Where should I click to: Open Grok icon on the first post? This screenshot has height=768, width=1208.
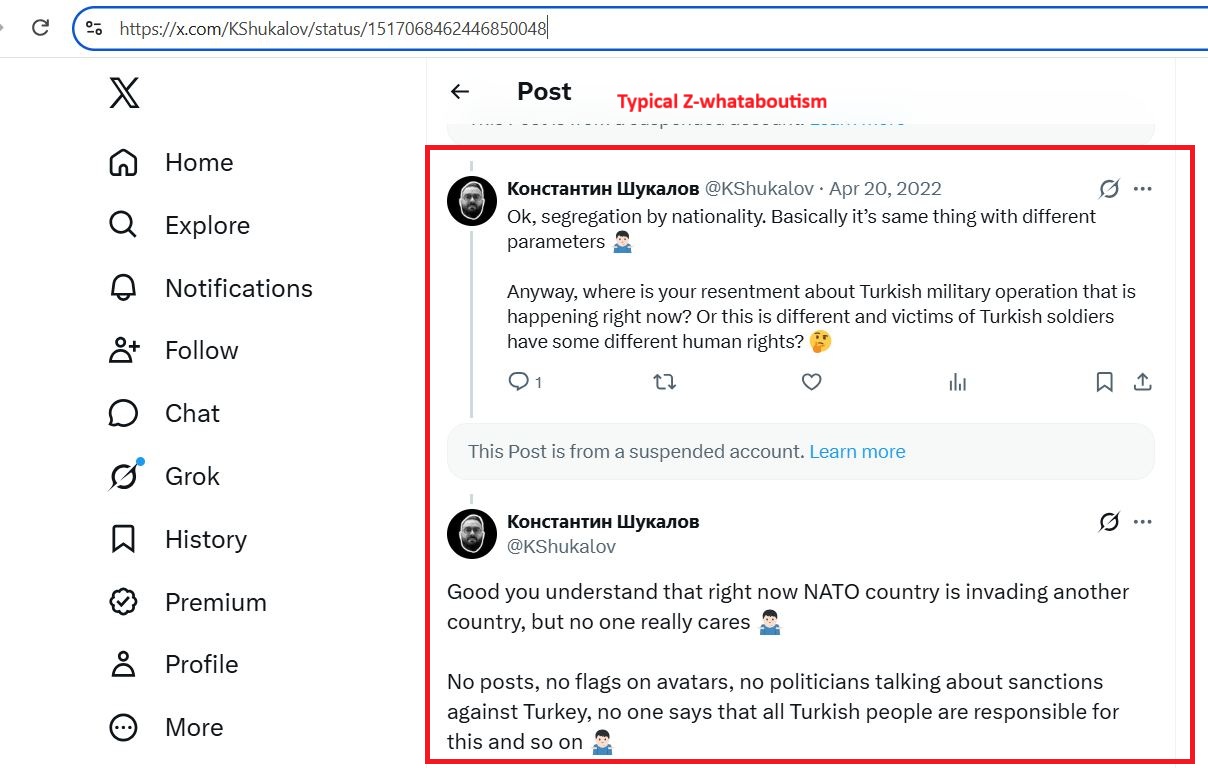(1108, 189)
